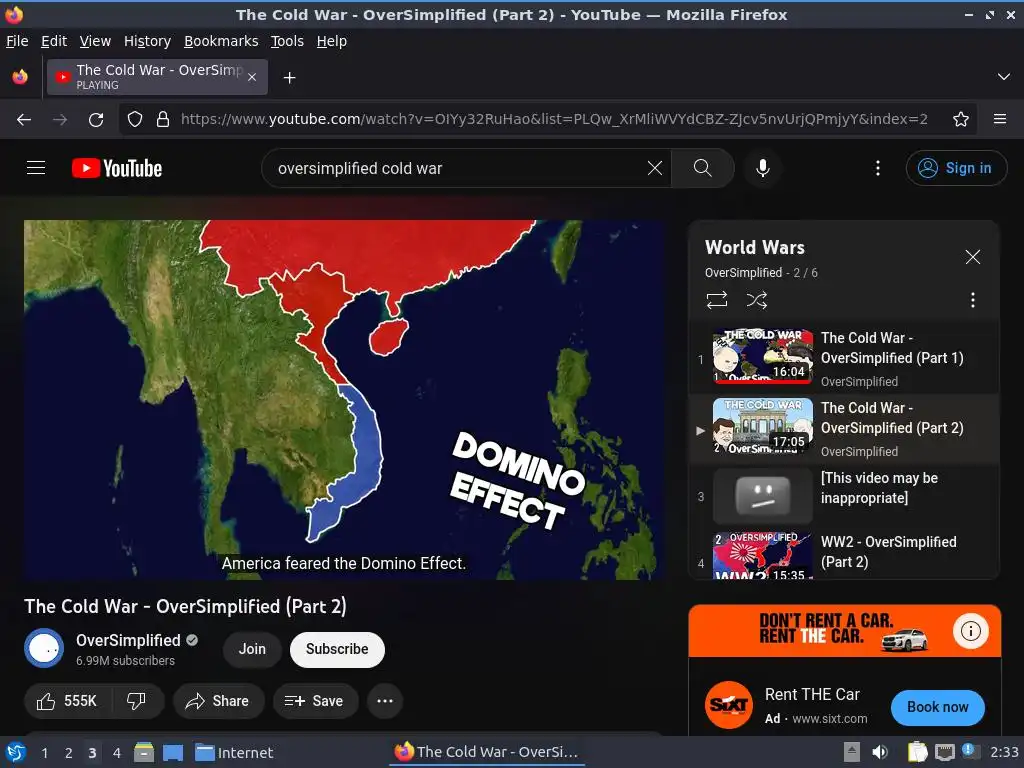This screenshot has height=768, width=1024.
Task: Close The Cold War tab
Action: pos(252,77)
